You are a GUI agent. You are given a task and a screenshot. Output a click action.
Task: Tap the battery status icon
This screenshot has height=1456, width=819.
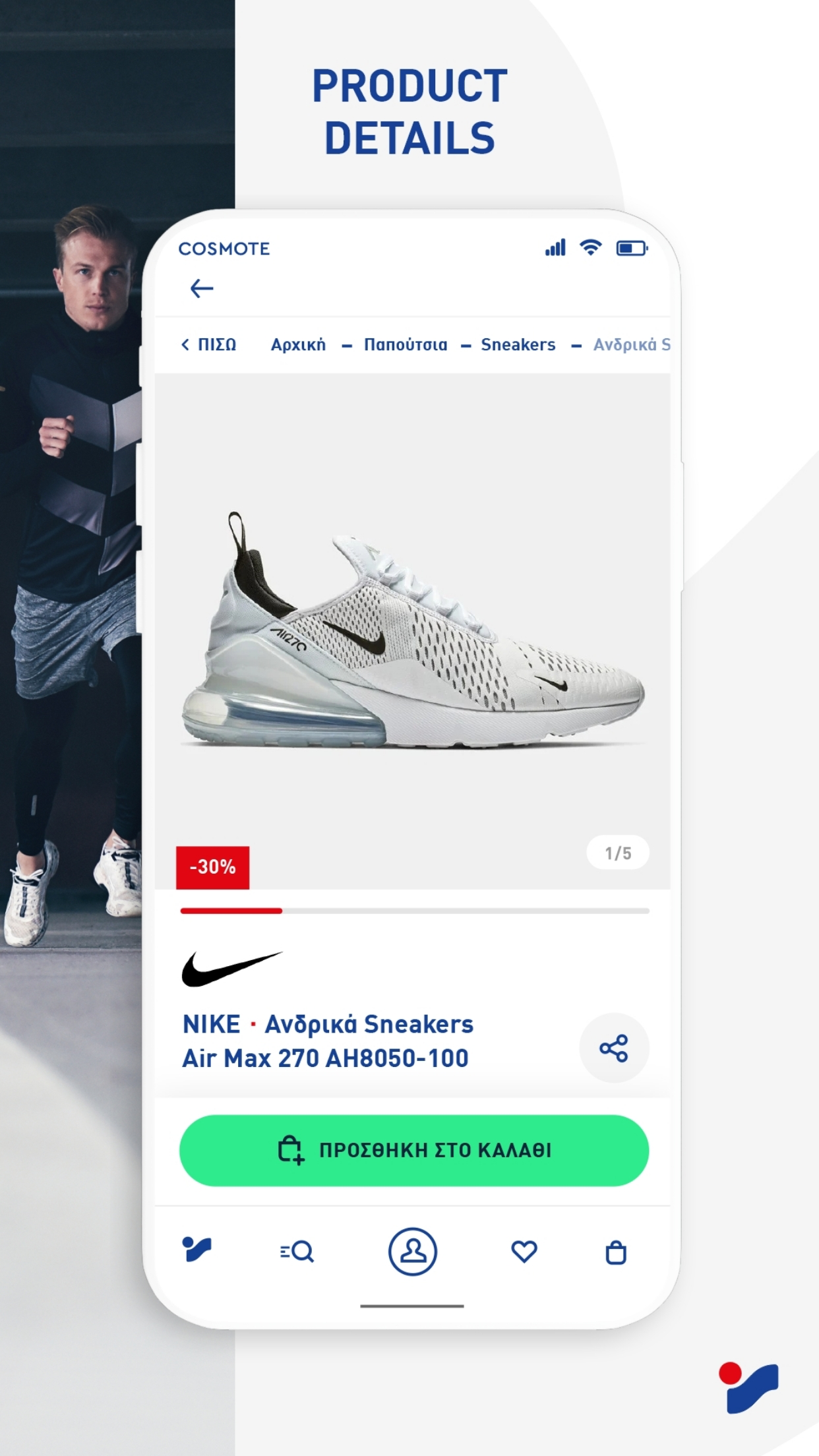point(632,248)
